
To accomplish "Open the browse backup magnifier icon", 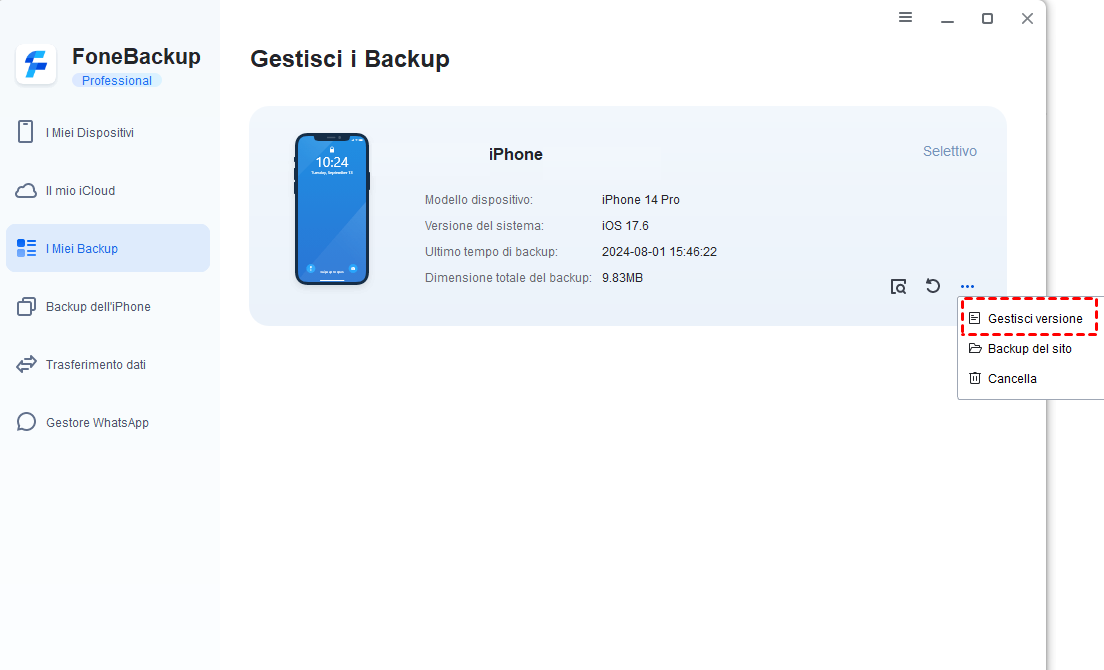I will tap(898, 286).
